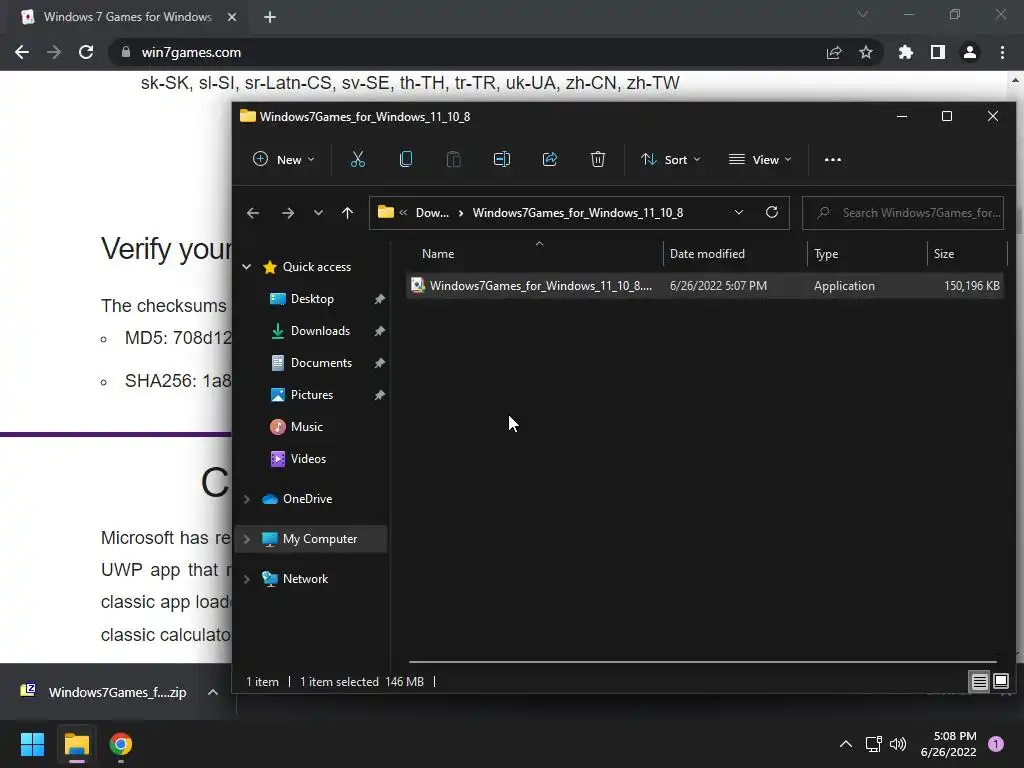1024x768 pixels.
Task: Select Windows 7 Games for Windows tab
Action: pyautogui.click(x=127, y=17)
